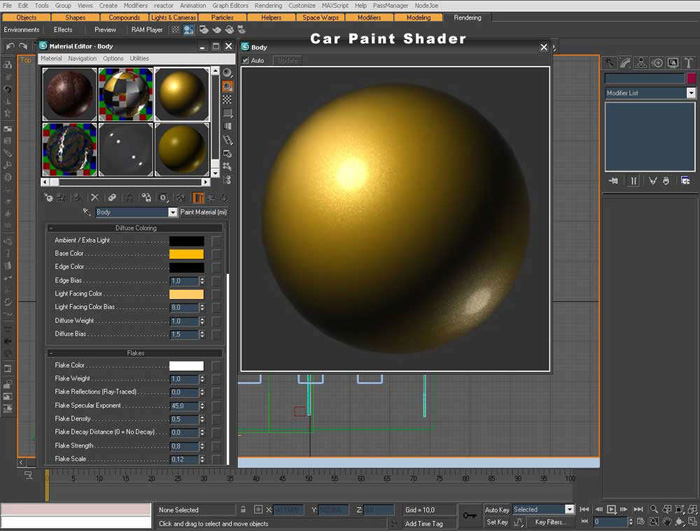Click the Sample Type sphere icon

tap(227, 73)
